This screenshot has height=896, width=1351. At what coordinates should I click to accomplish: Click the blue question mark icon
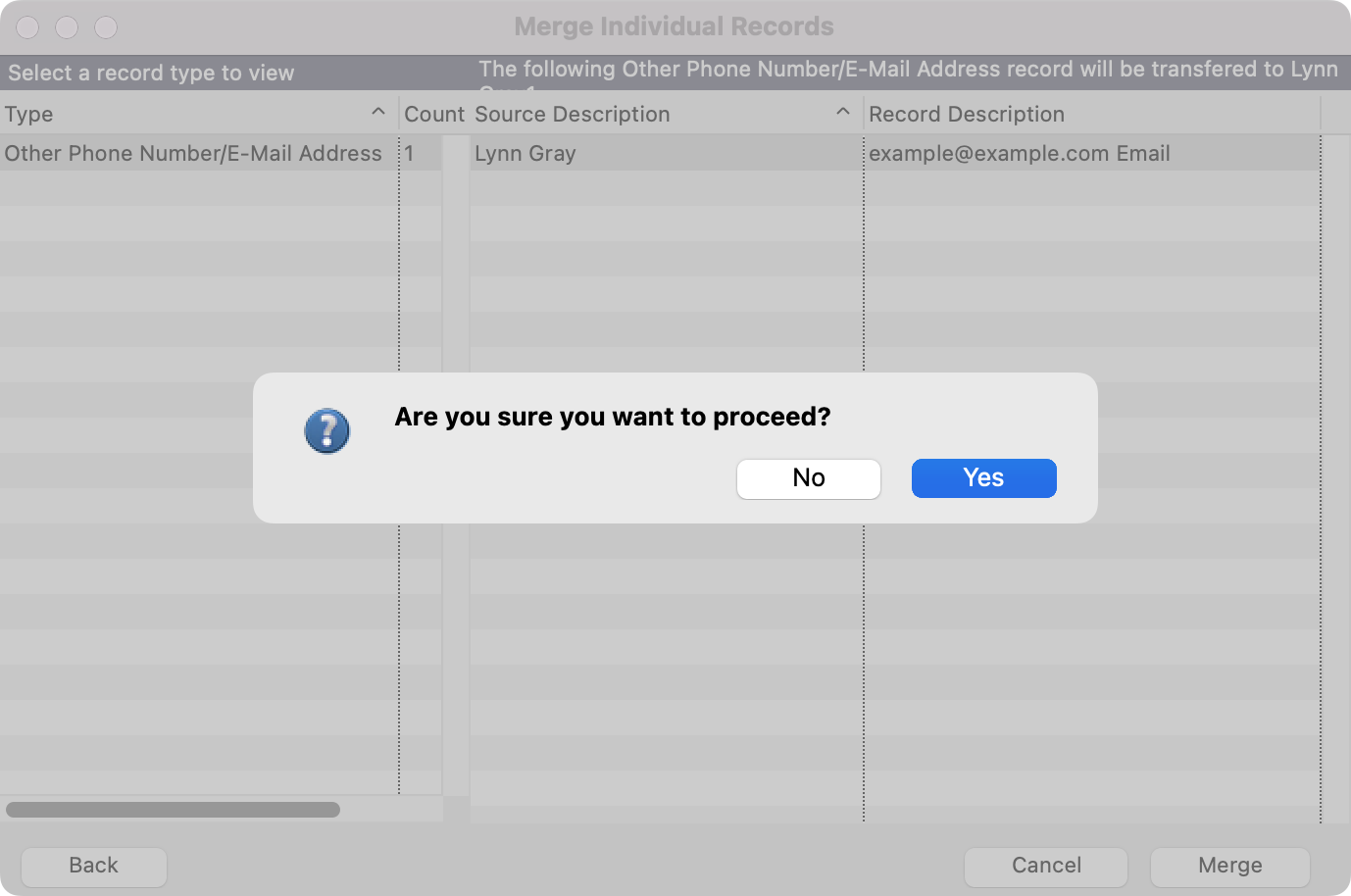pos(326,431)
